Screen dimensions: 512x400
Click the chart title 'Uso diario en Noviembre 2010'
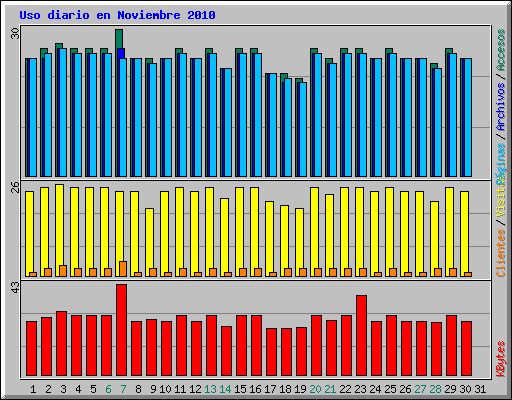pyautogui.click(x=117, y=15)
